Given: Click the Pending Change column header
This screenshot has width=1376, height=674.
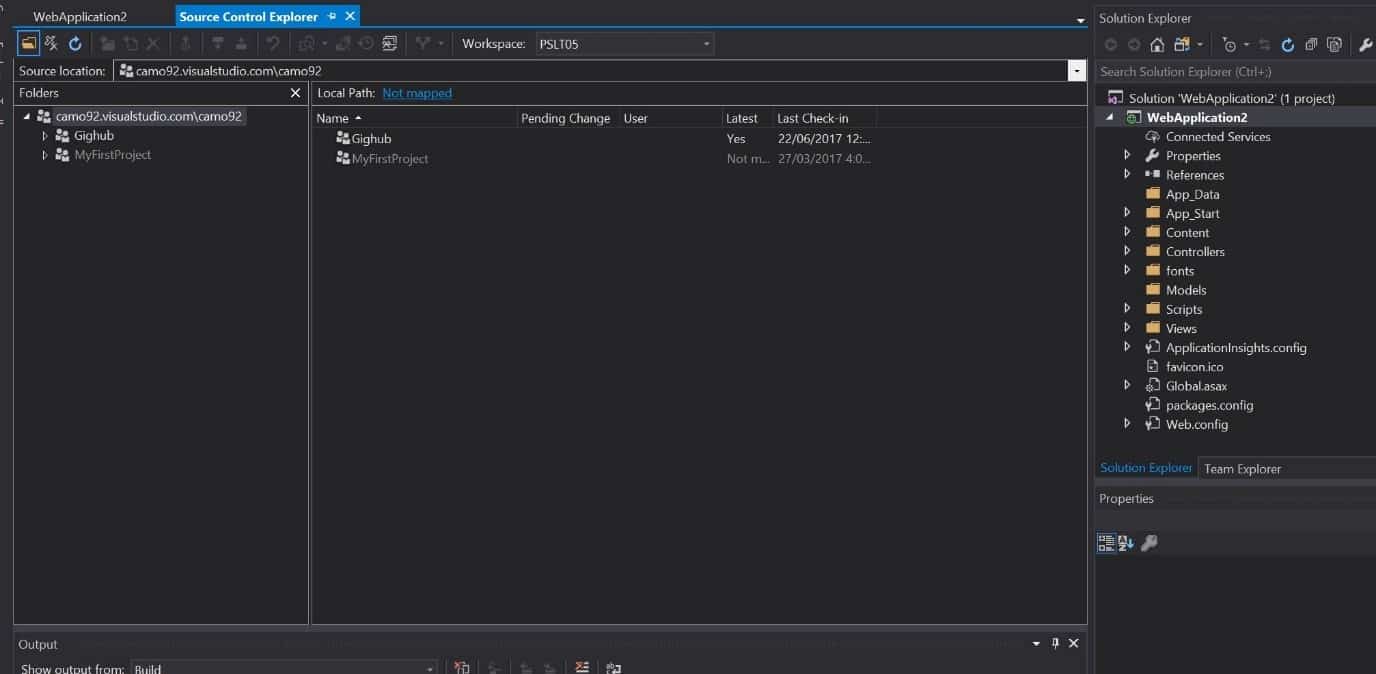Looking at the screenshot, I should pyautogui.click(x=568, y=118).
